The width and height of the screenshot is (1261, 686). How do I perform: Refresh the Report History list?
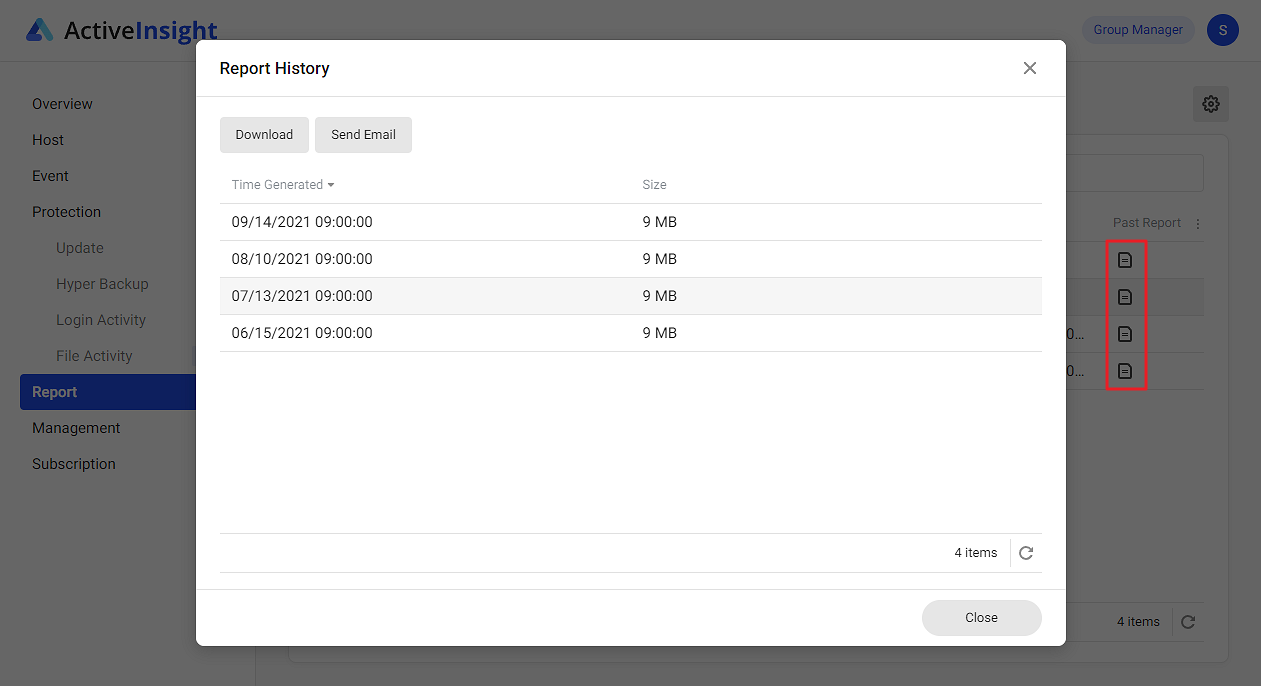[1025, 552]
